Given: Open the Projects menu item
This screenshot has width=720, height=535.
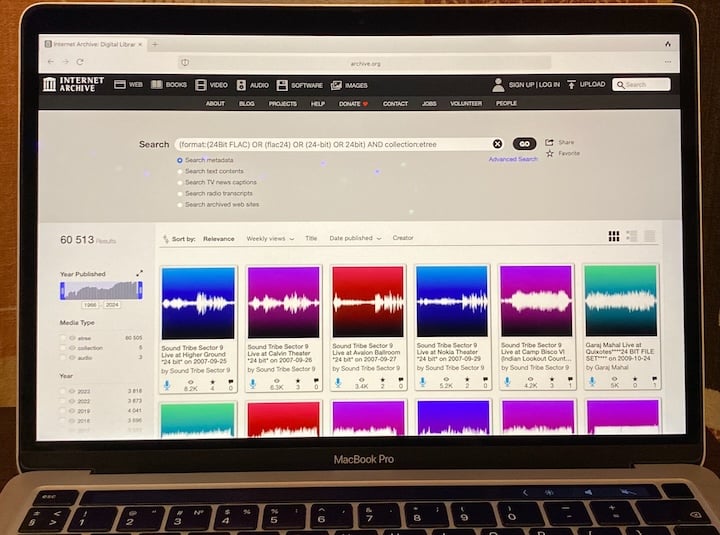Looking at the screenshot, I should (283, 104).
